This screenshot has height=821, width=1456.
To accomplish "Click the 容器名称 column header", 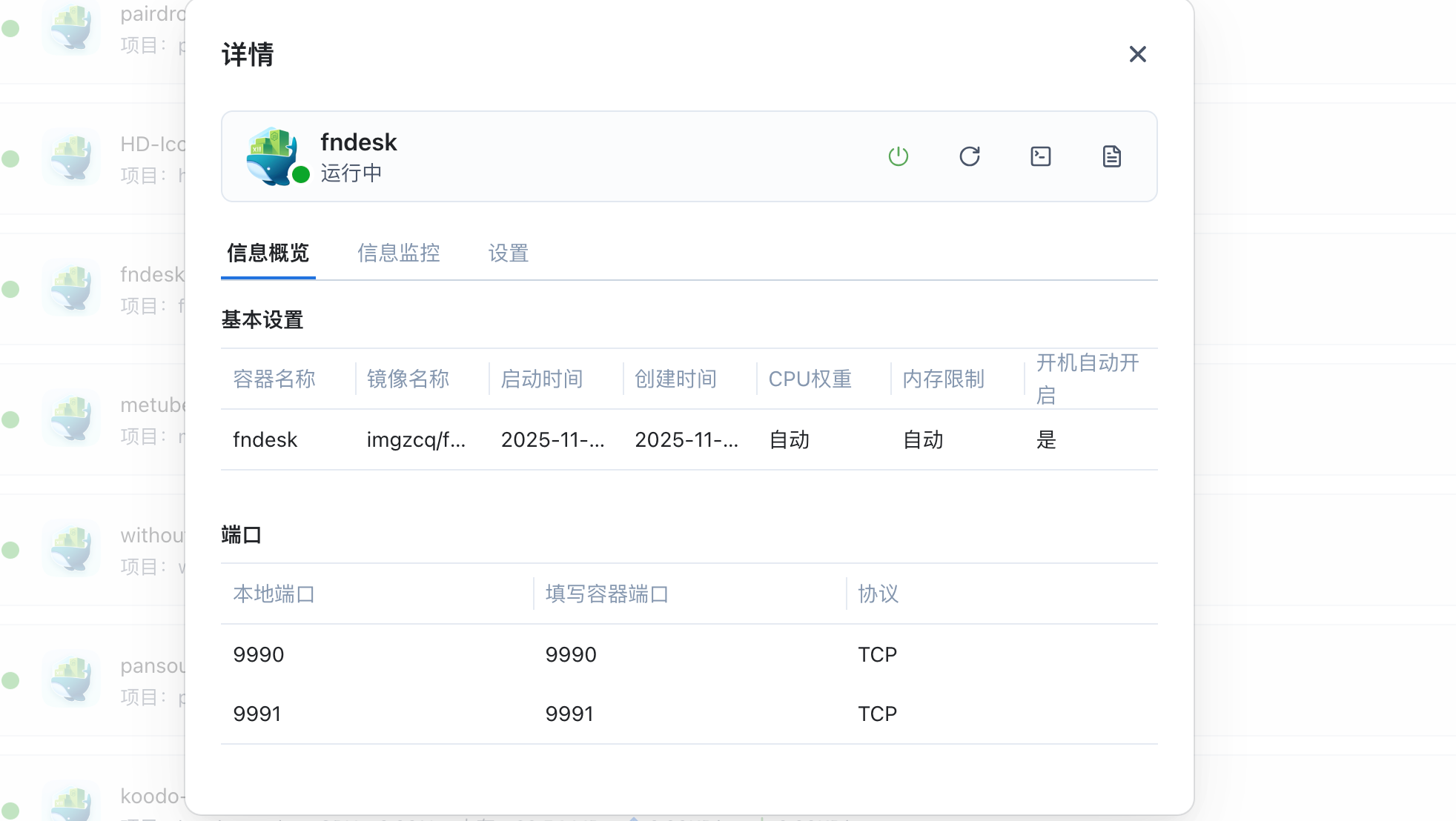I will pos(274,379).
